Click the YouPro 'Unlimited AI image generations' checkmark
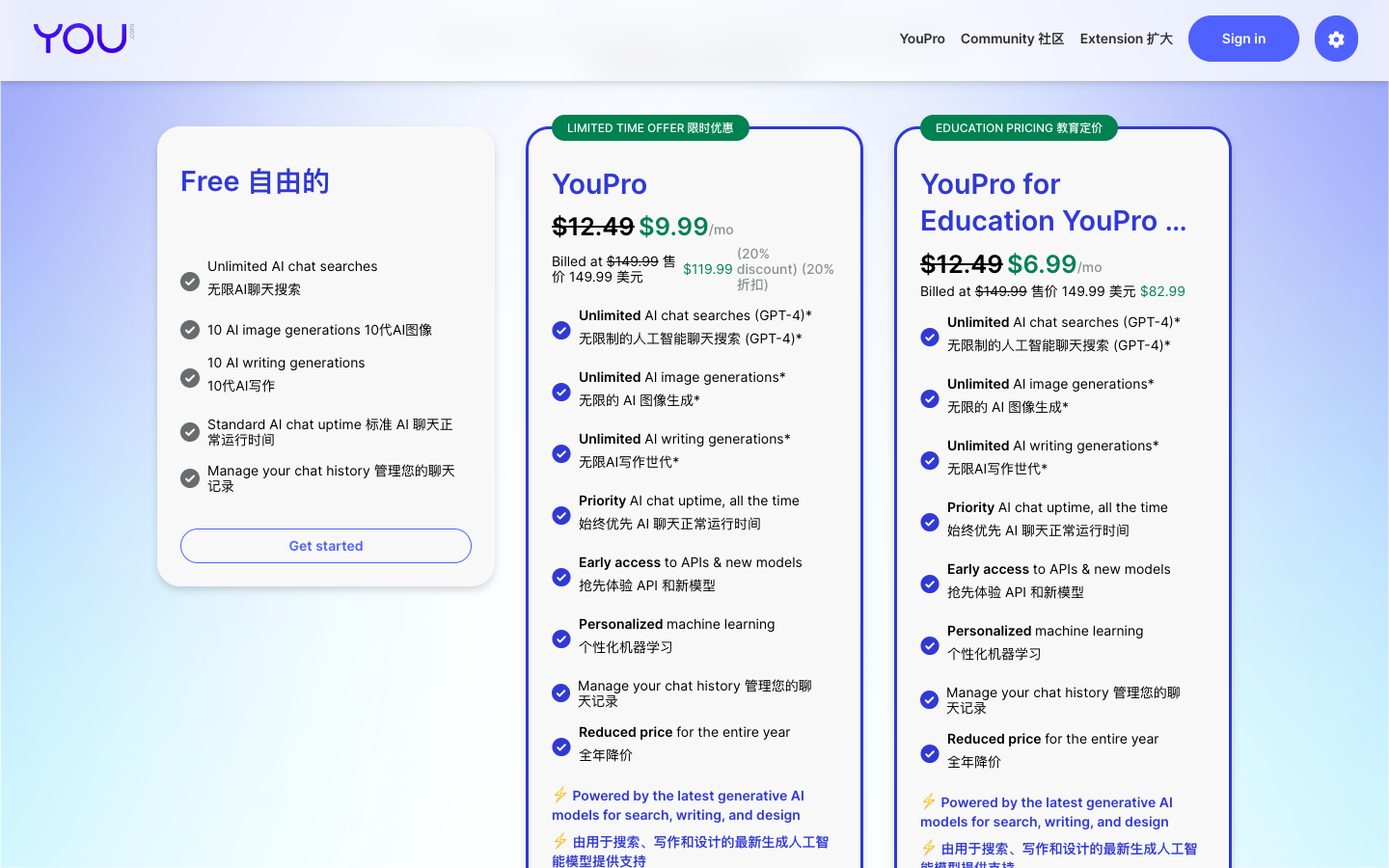This screenshot has height=868, width=1389. click(x=561, y=393)
